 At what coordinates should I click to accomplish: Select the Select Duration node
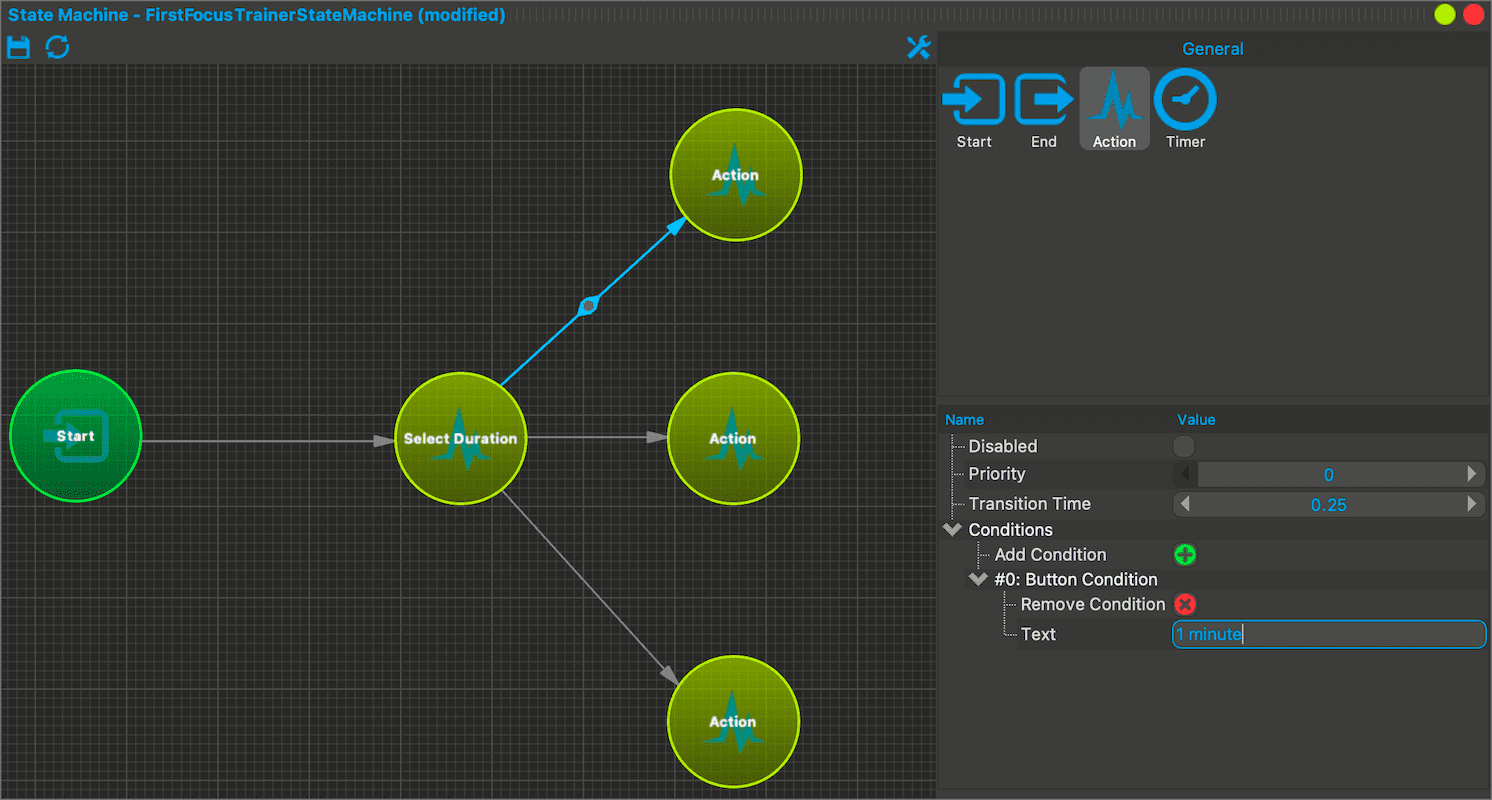460,439
